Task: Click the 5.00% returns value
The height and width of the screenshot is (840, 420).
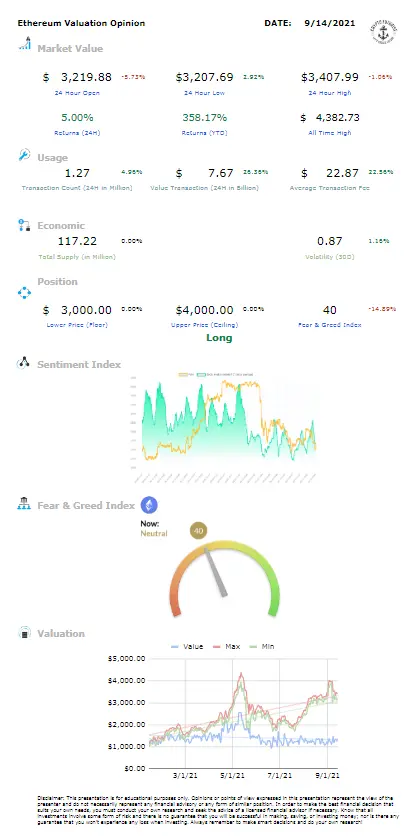Action: coord(77,117)
